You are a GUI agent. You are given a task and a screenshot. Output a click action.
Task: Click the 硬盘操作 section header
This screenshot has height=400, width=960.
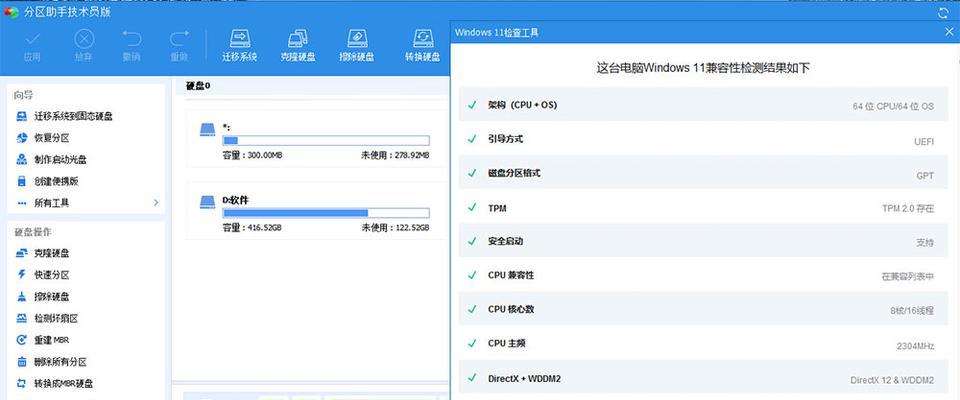coord(33,233)
